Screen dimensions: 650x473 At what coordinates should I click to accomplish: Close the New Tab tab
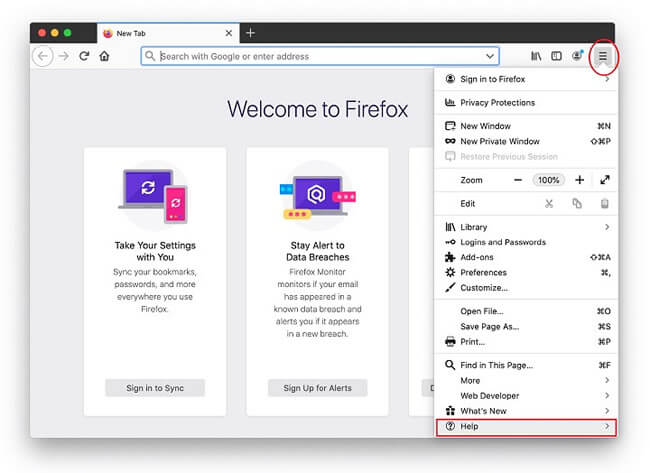229,33
